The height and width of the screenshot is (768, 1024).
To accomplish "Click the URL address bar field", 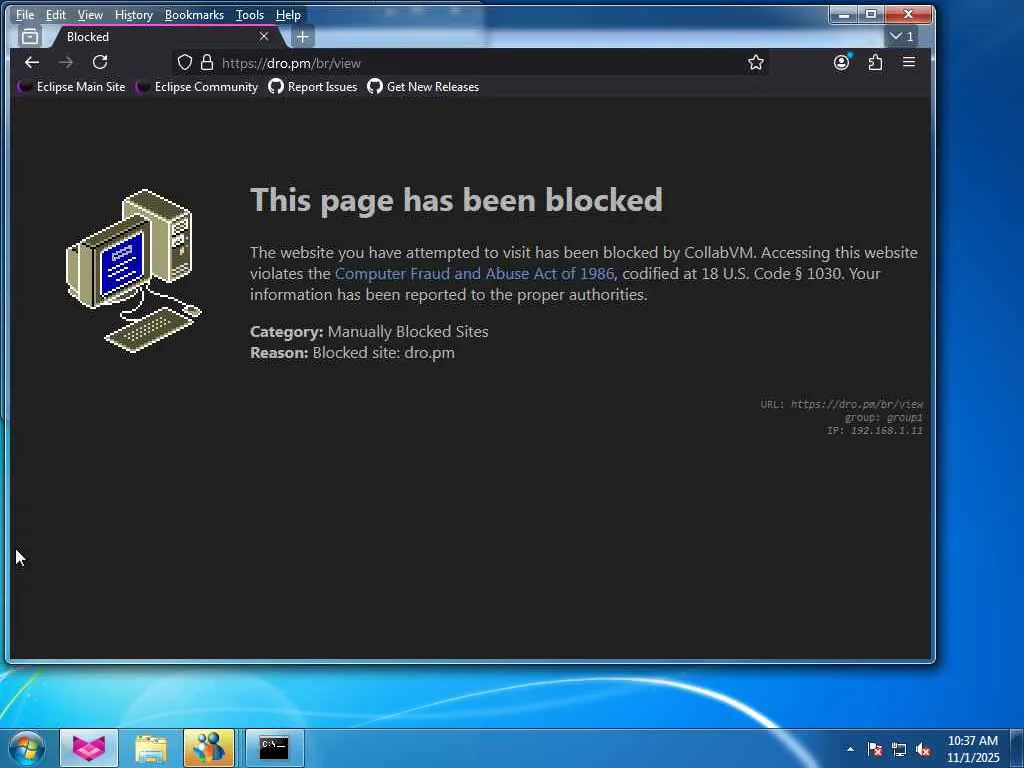I will tap(470, 63).
